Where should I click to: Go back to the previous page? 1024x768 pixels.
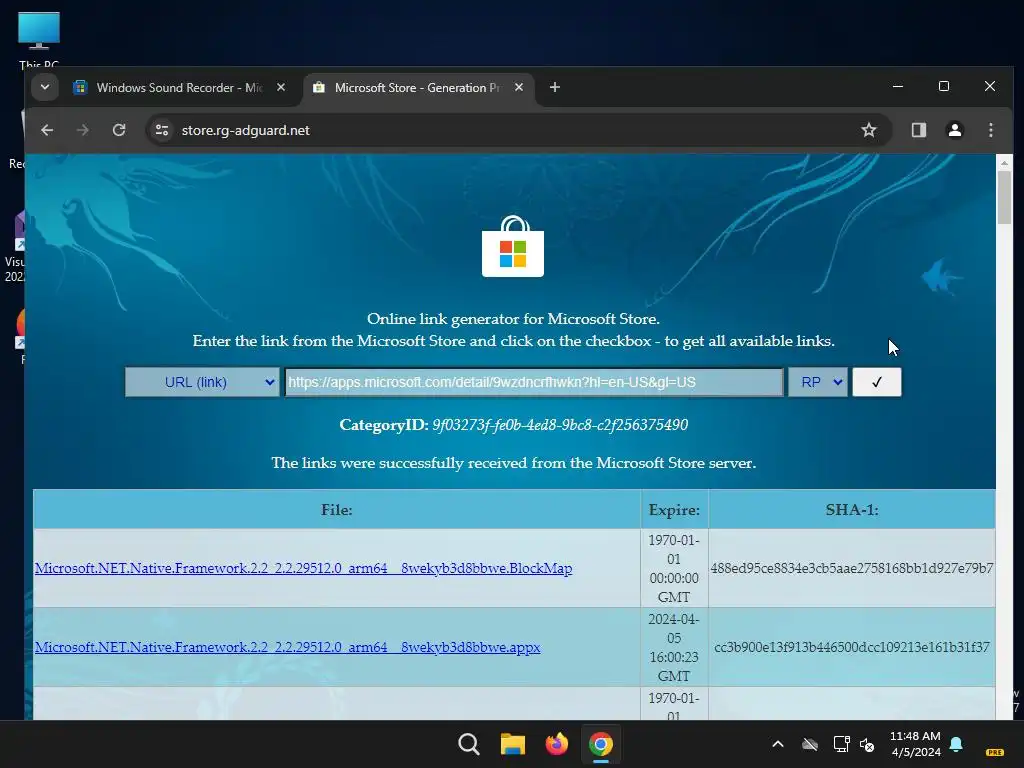point(47,130)
